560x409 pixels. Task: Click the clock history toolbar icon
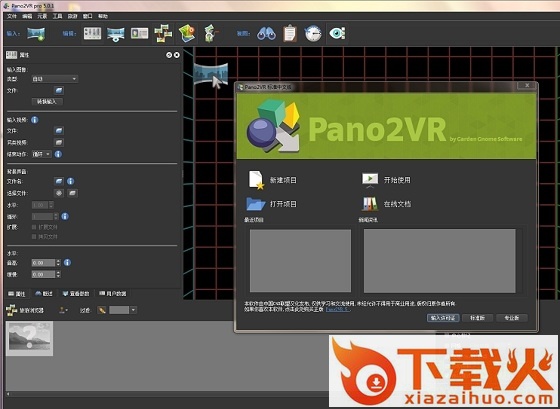(x=313, y=34)
